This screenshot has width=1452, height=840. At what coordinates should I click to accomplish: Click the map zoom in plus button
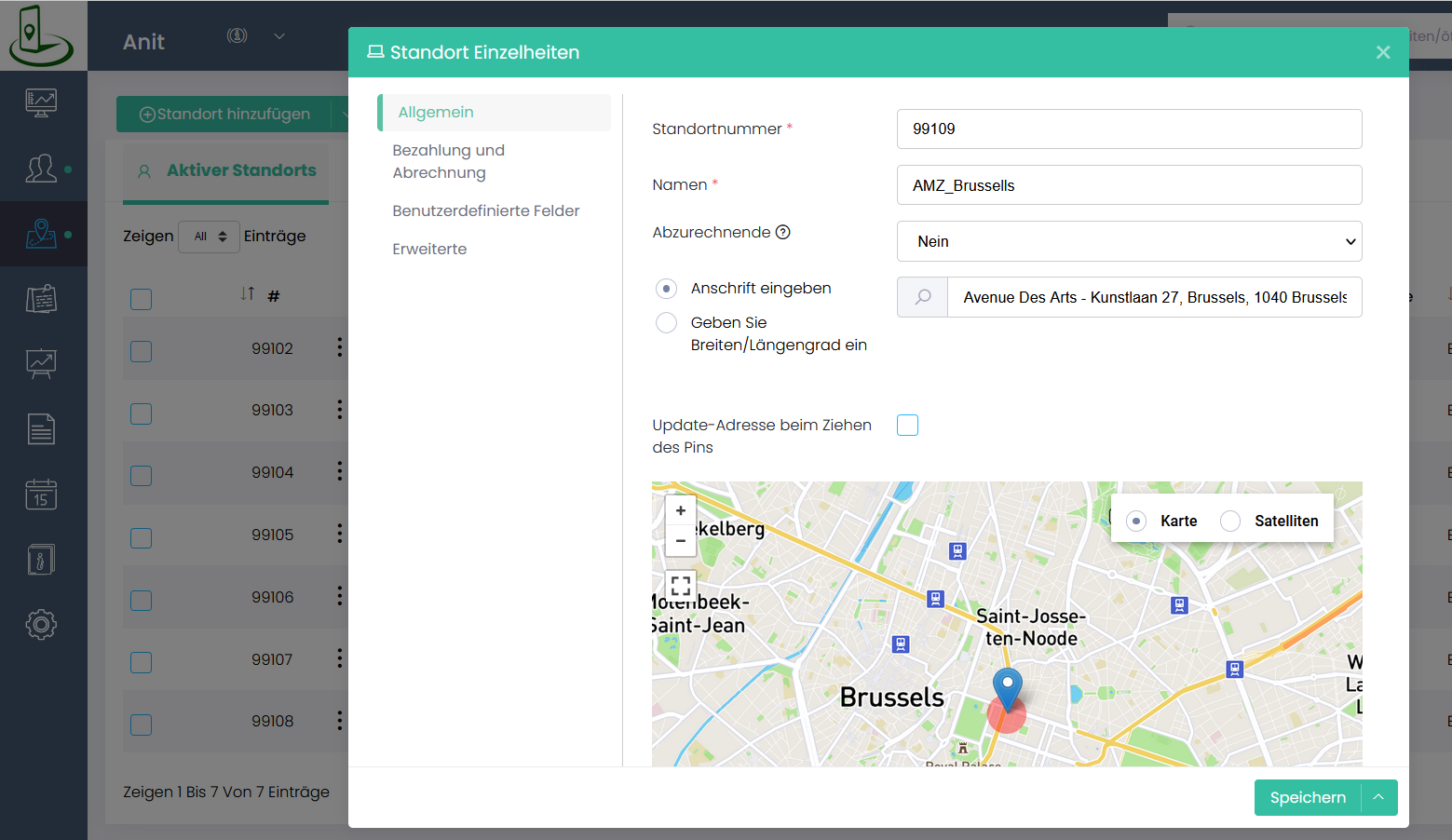click(681, 510)
